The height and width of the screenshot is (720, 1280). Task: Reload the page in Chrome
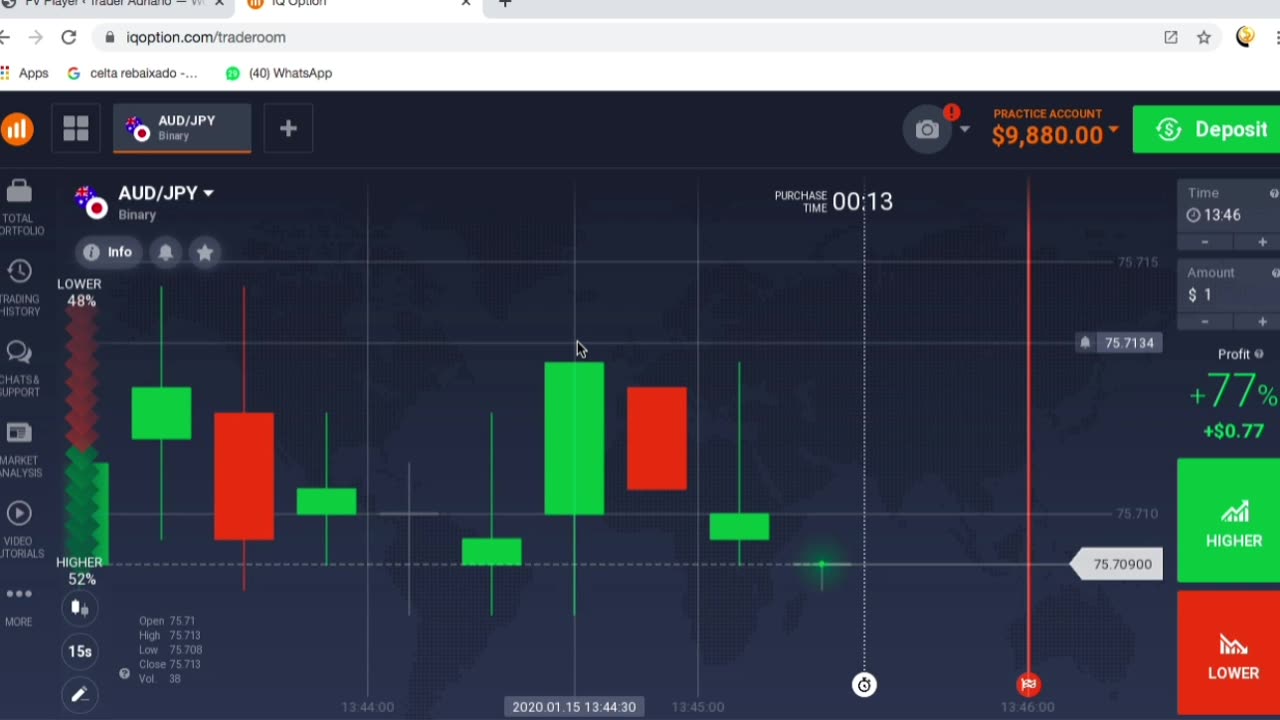click(69, 37)
